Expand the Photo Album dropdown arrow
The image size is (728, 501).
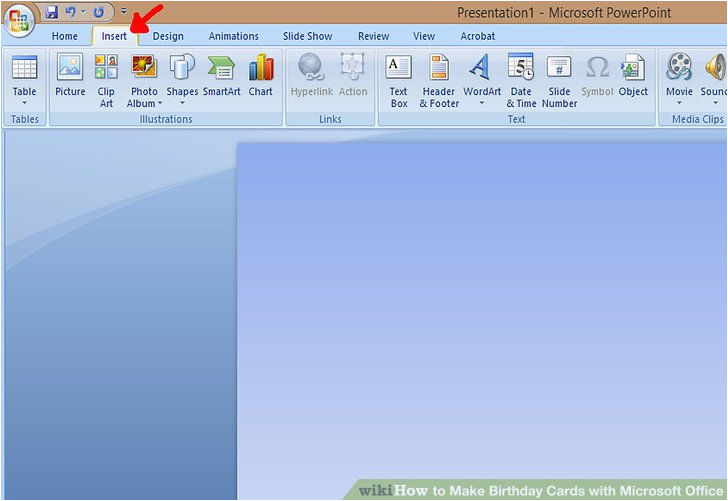[x=160, y=103]
